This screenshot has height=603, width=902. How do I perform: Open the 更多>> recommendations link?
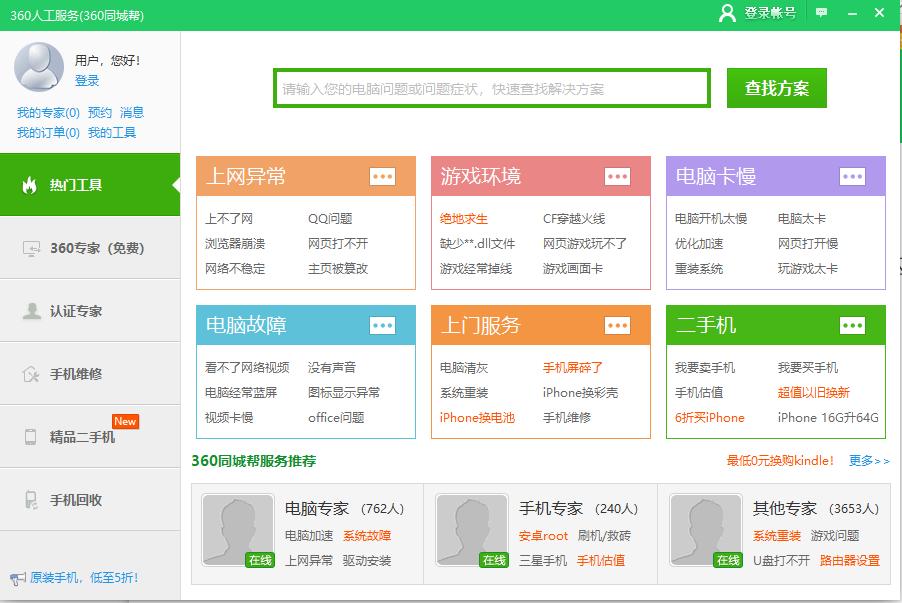coord(867,462)
